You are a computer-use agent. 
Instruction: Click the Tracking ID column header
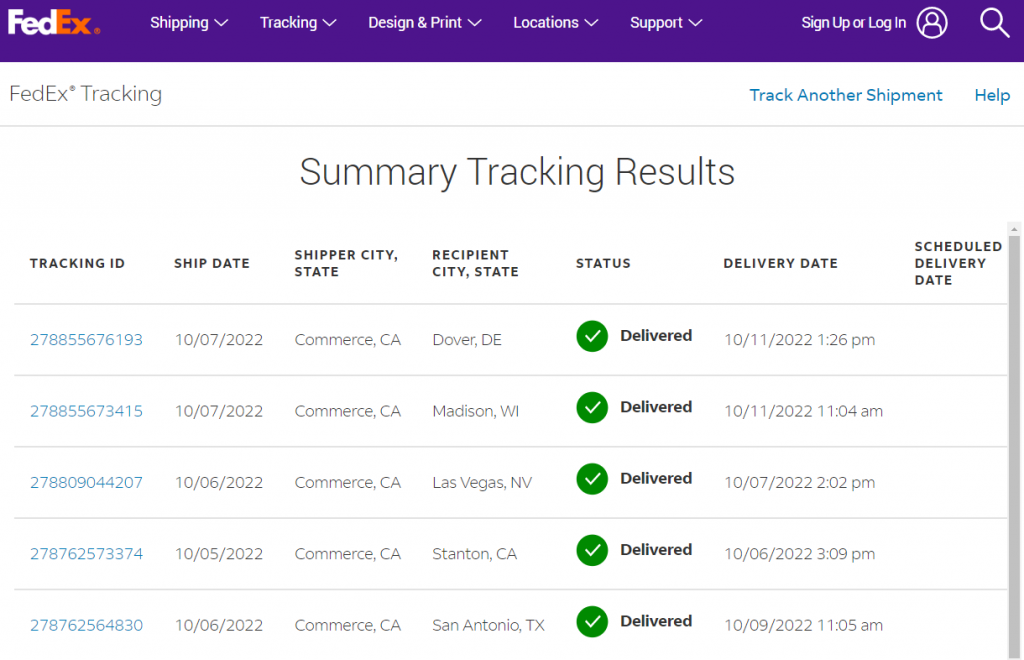pyautogui.click(x=77, y=263)
